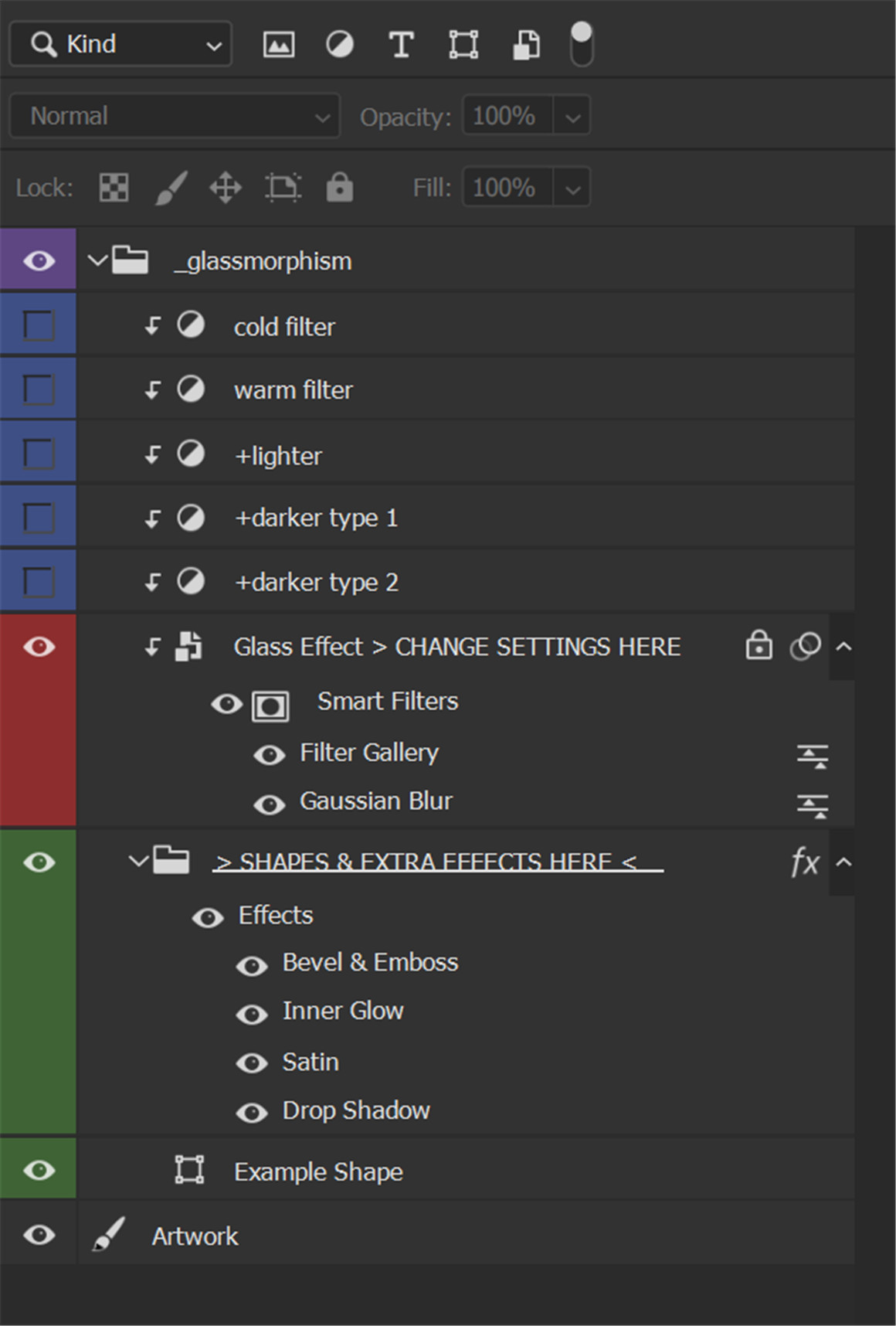896x1326 pixels.
Task: Filter layers by shape layer icon
Action: tap(463, 45)
